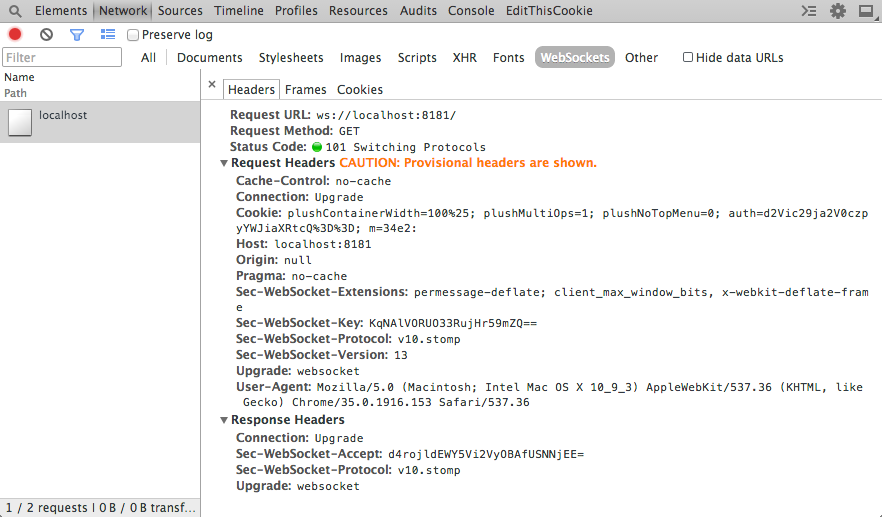The image size is (882, 517).
Task: Collapse the Request Headers section
Action: (x=224, y=163)
